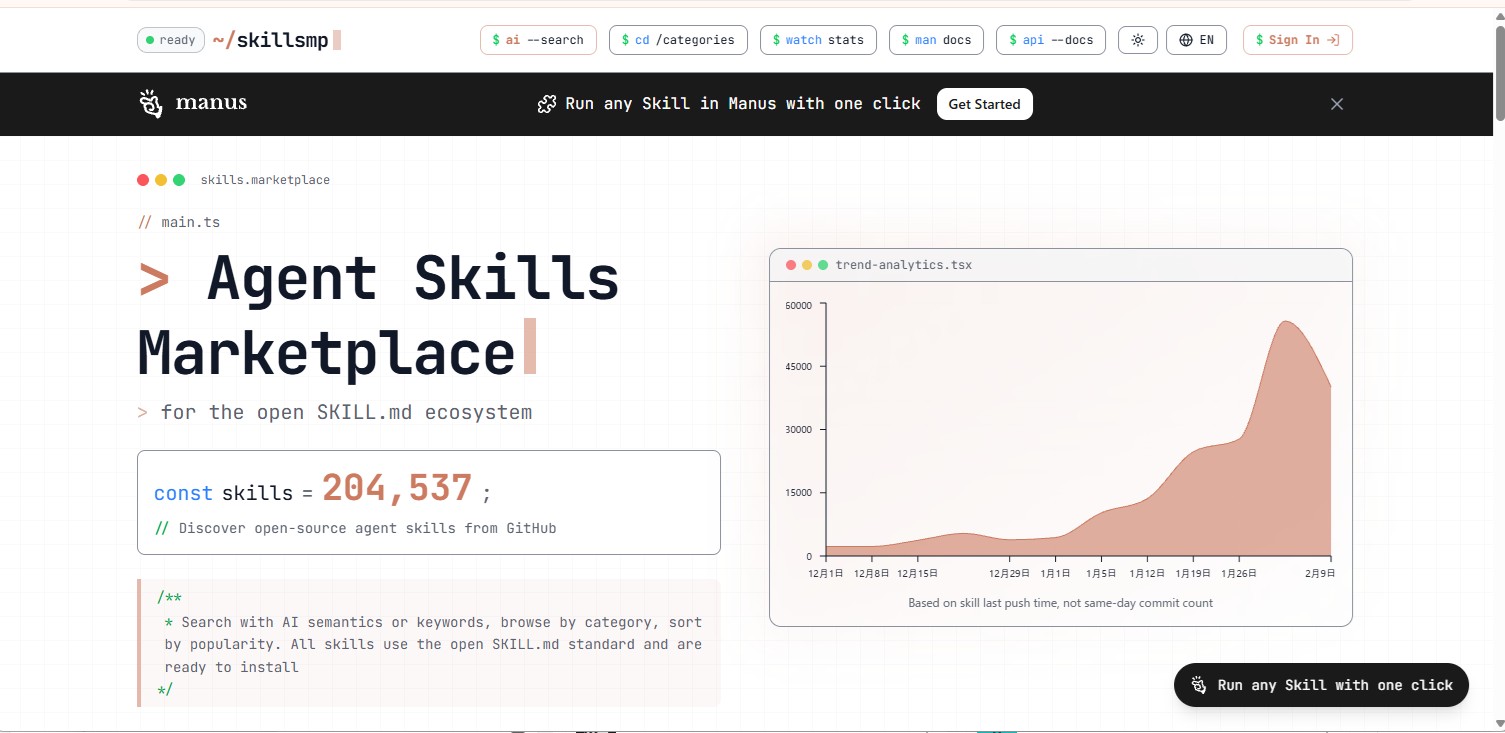Click the 'for the open SKILL.md ecosystem' subtitle
Image resolution: width=1505 pixels, height=733 pixels.
pyautogui.click(x=346, y=412)
